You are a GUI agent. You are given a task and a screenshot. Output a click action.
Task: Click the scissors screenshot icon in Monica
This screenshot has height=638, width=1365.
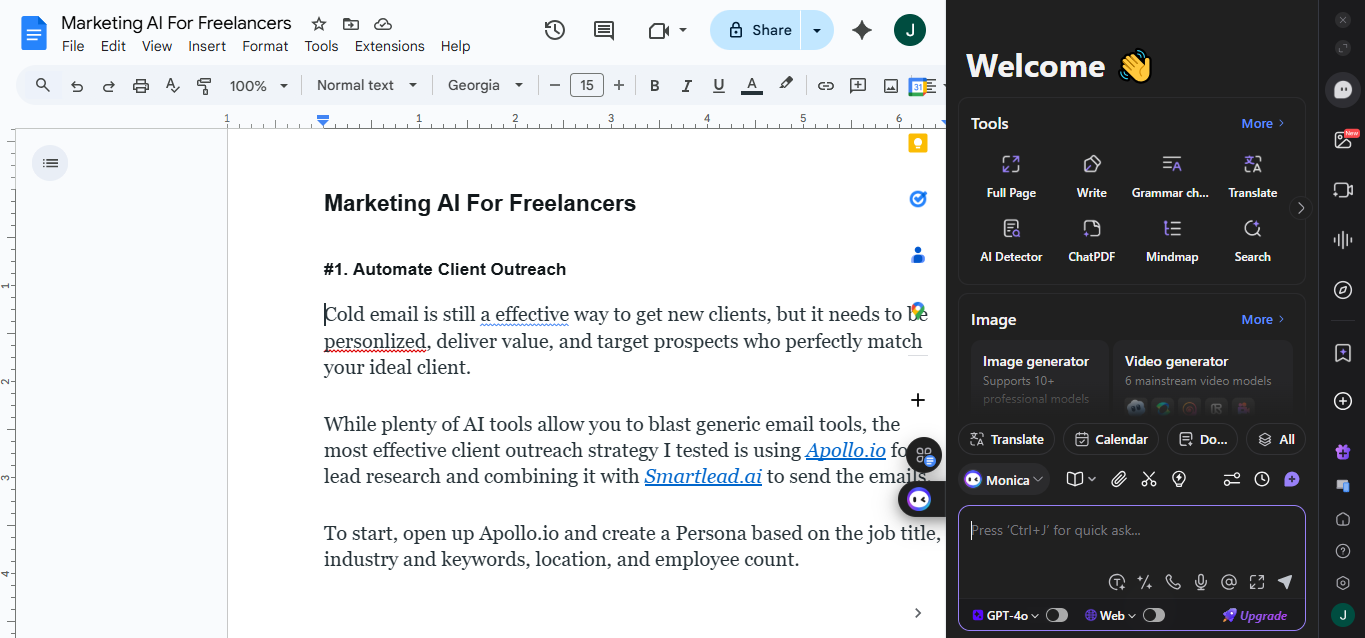(1148, 480)
